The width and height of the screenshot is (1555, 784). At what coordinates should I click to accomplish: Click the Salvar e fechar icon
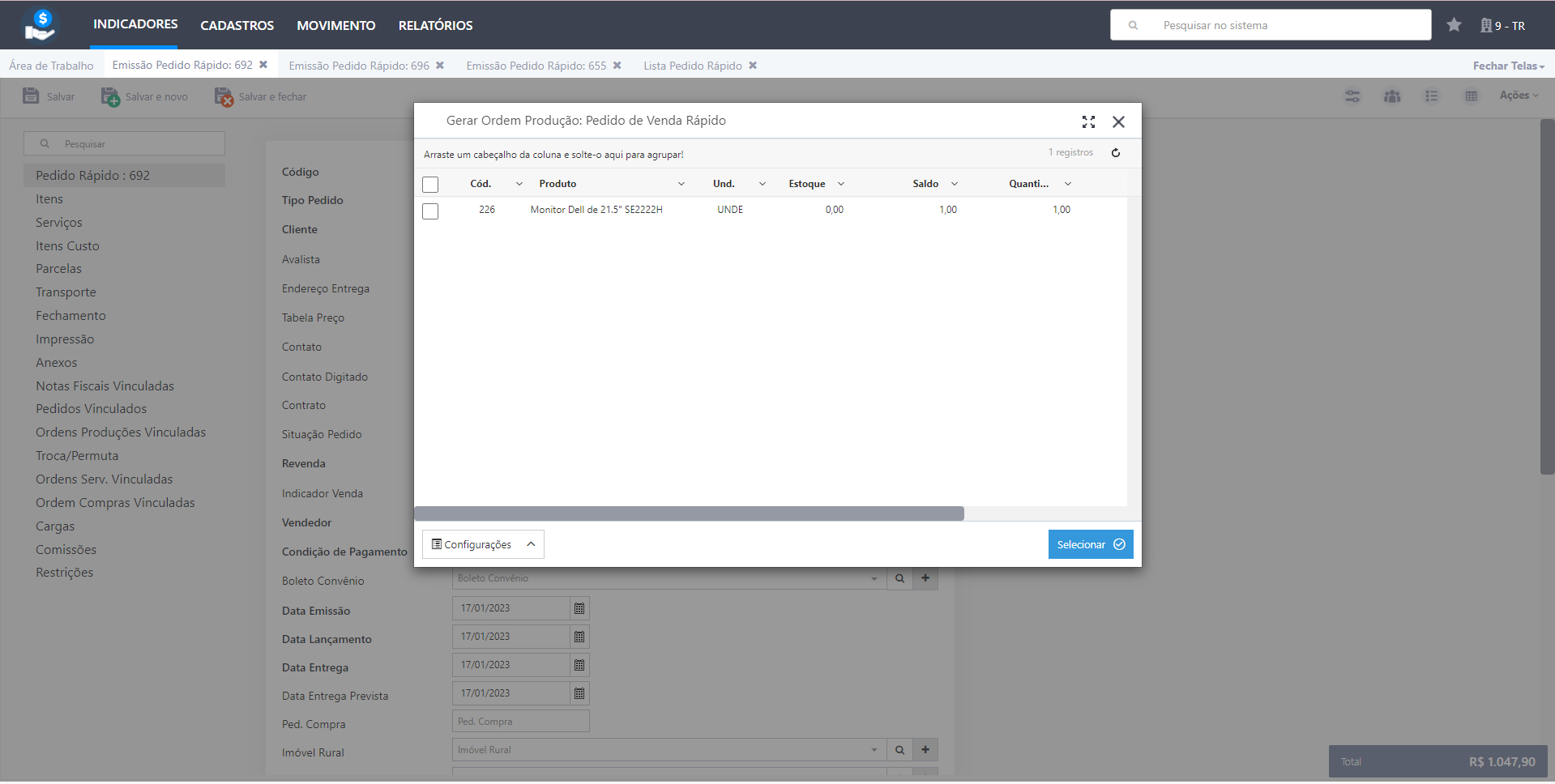224,96
